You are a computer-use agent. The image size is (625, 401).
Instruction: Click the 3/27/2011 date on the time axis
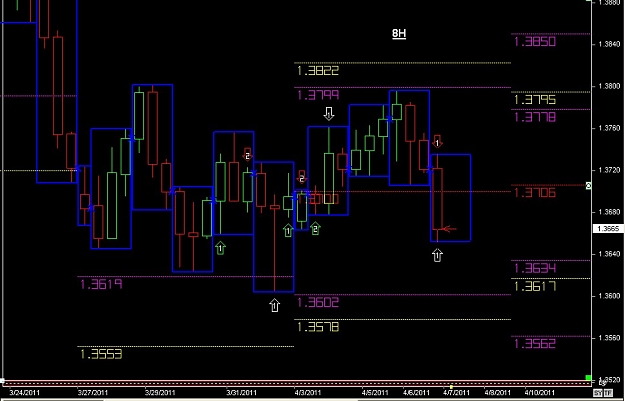click(93, 393)
